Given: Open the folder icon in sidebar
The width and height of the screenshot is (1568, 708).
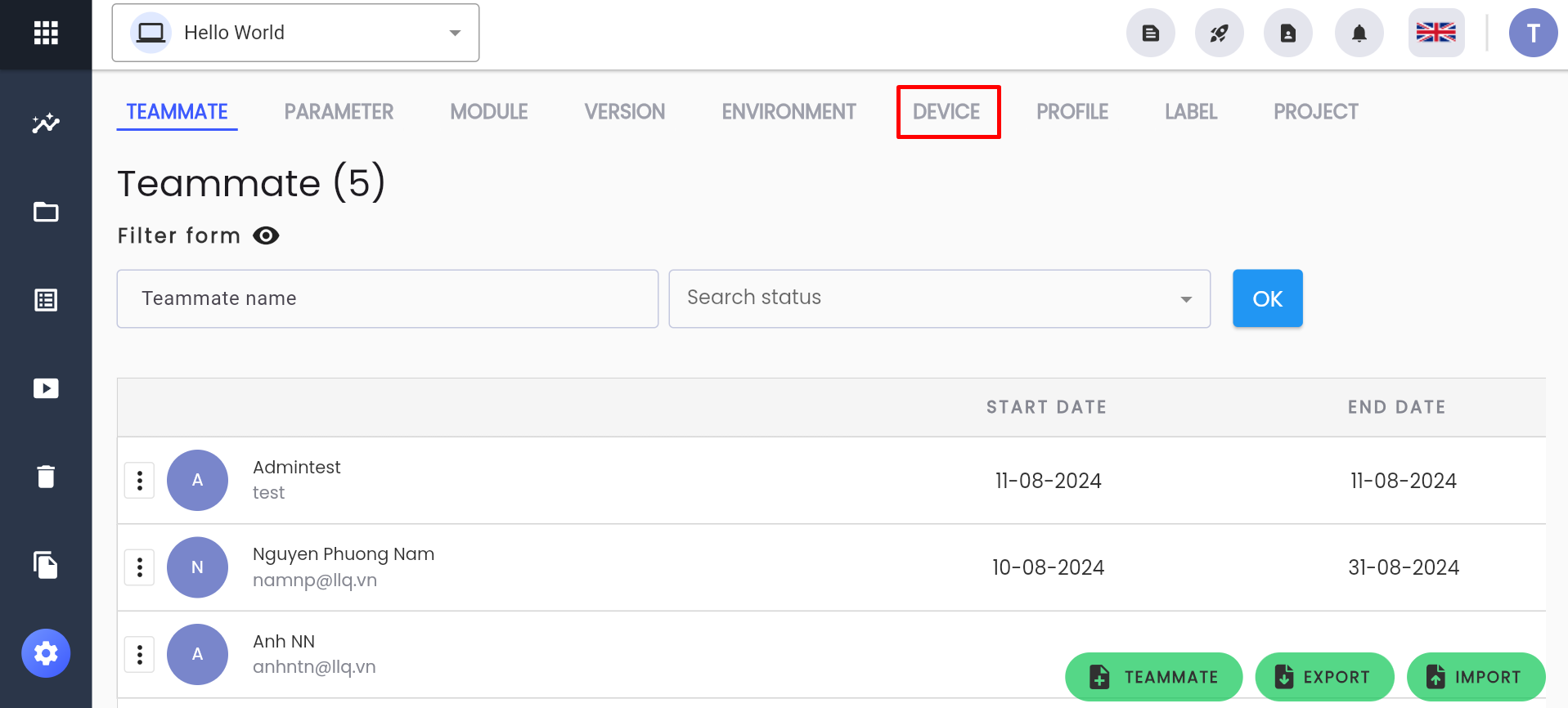Looking at the screenshot, I should coord(46,212).
